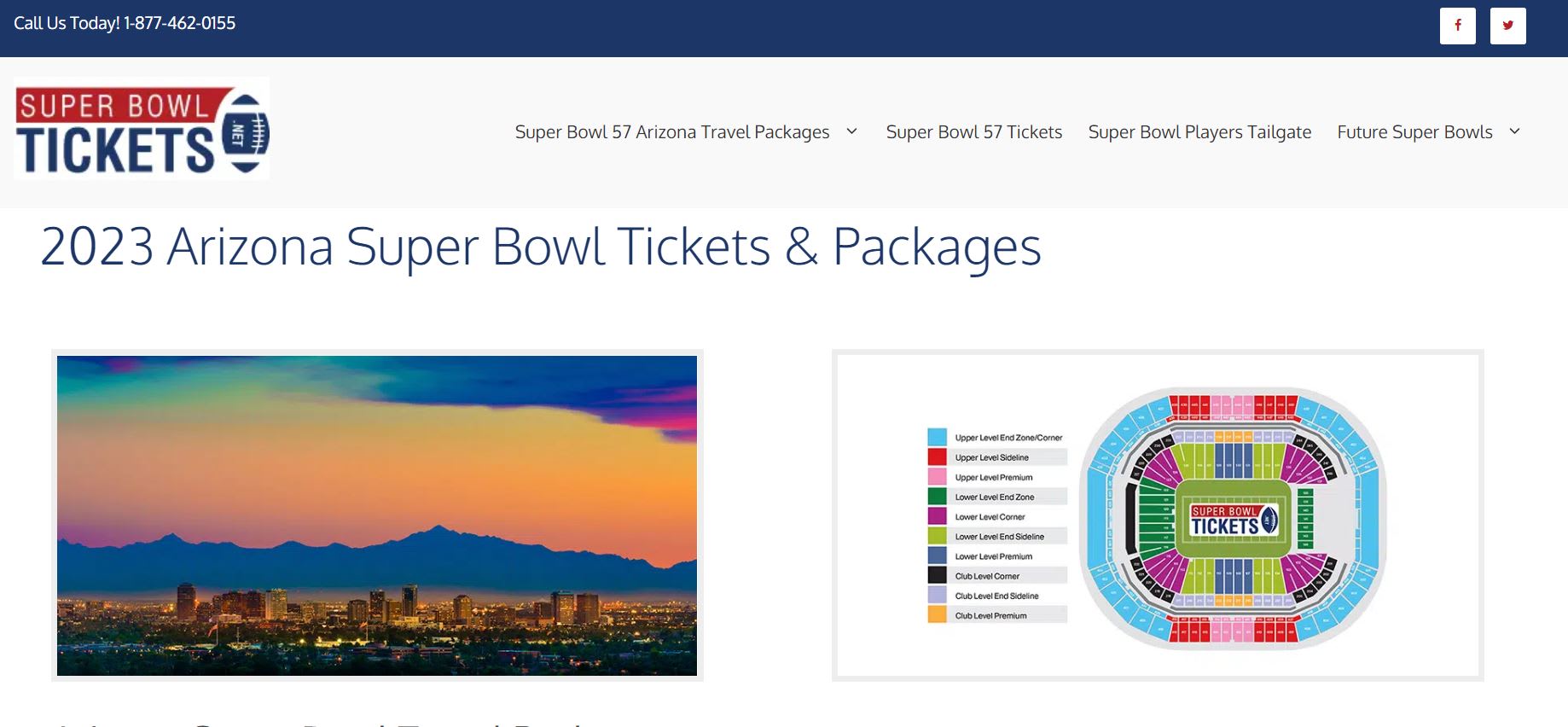Image resolution: width=1568 pixels, height=727 pixels.
Task: Click the Super Bowl Tickets .NET logo
Action: click(142, 129)
